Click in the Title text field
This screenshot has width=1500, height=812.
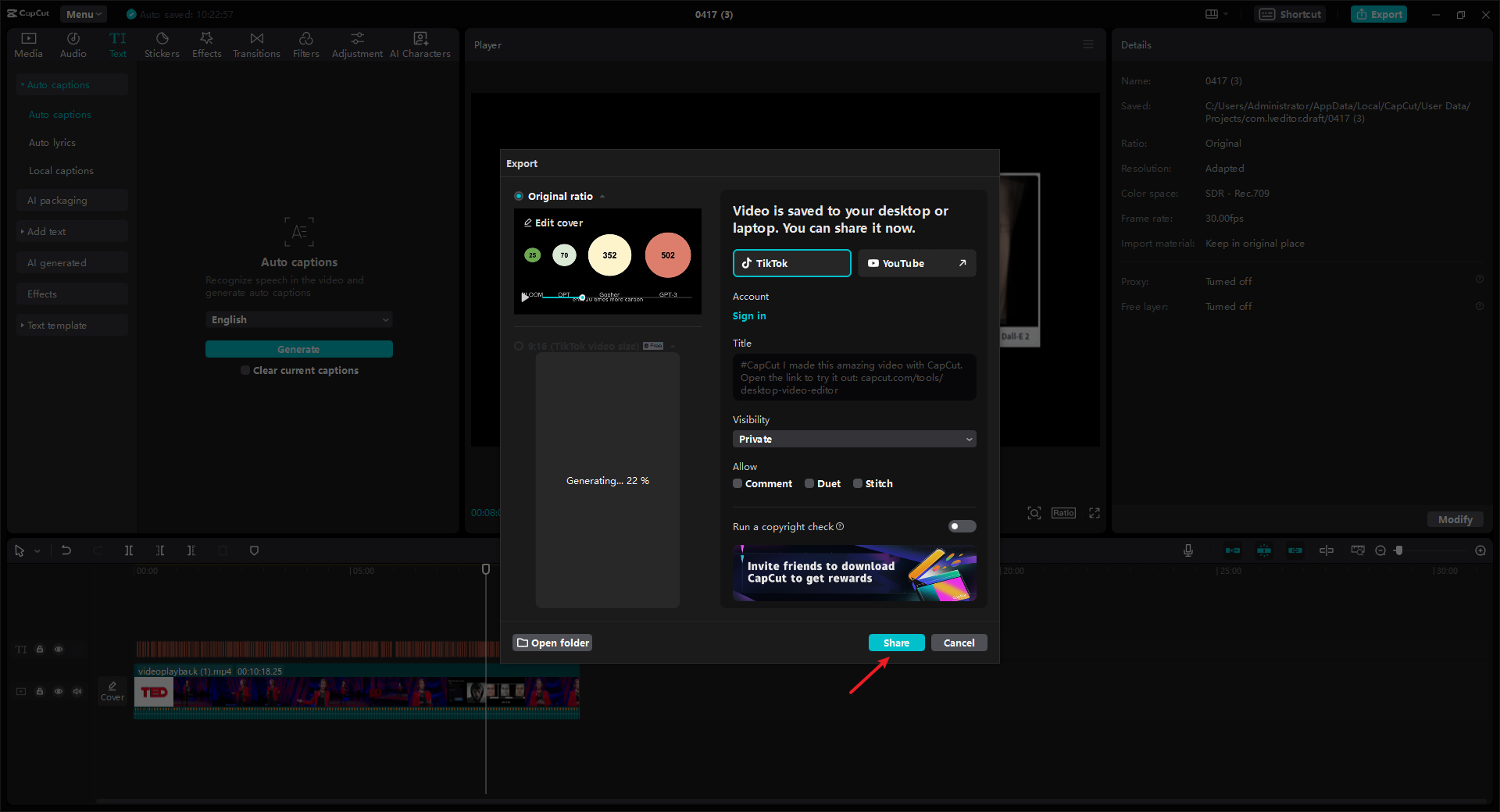point(855,377)
